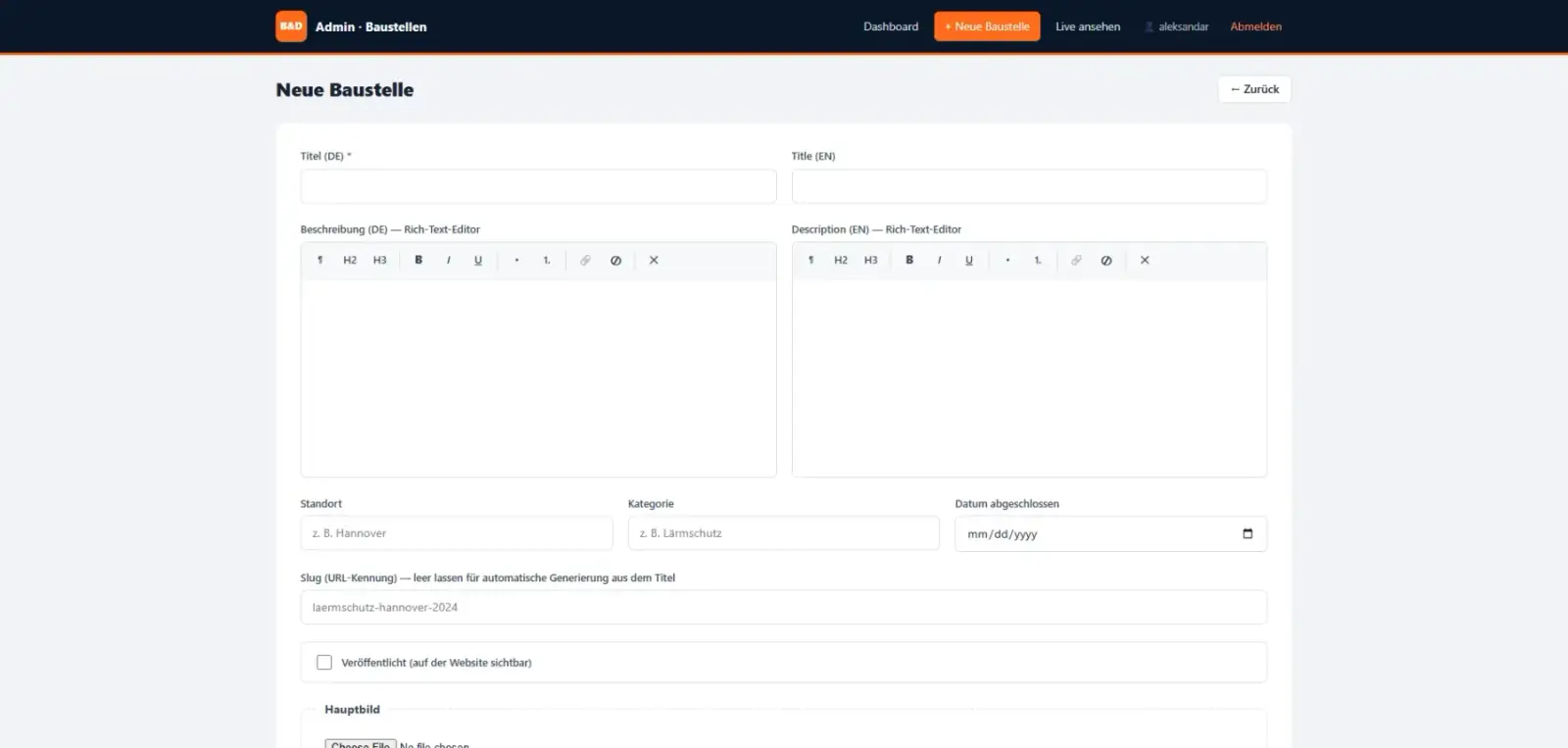Focus the Standort input field
Image resolution: width=1568 pixels, height=748 pixels.
tap(457, 533)
